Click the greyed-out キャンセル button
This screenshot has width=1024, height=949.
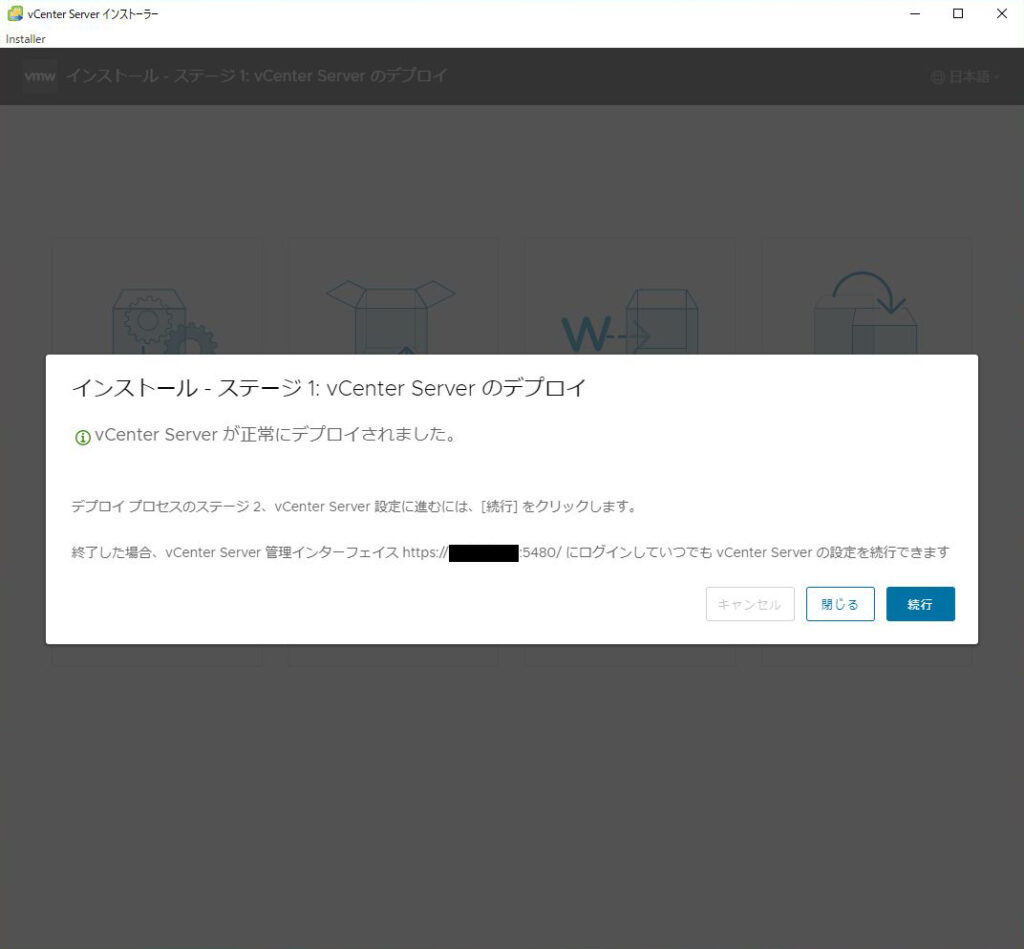[750, 604]
